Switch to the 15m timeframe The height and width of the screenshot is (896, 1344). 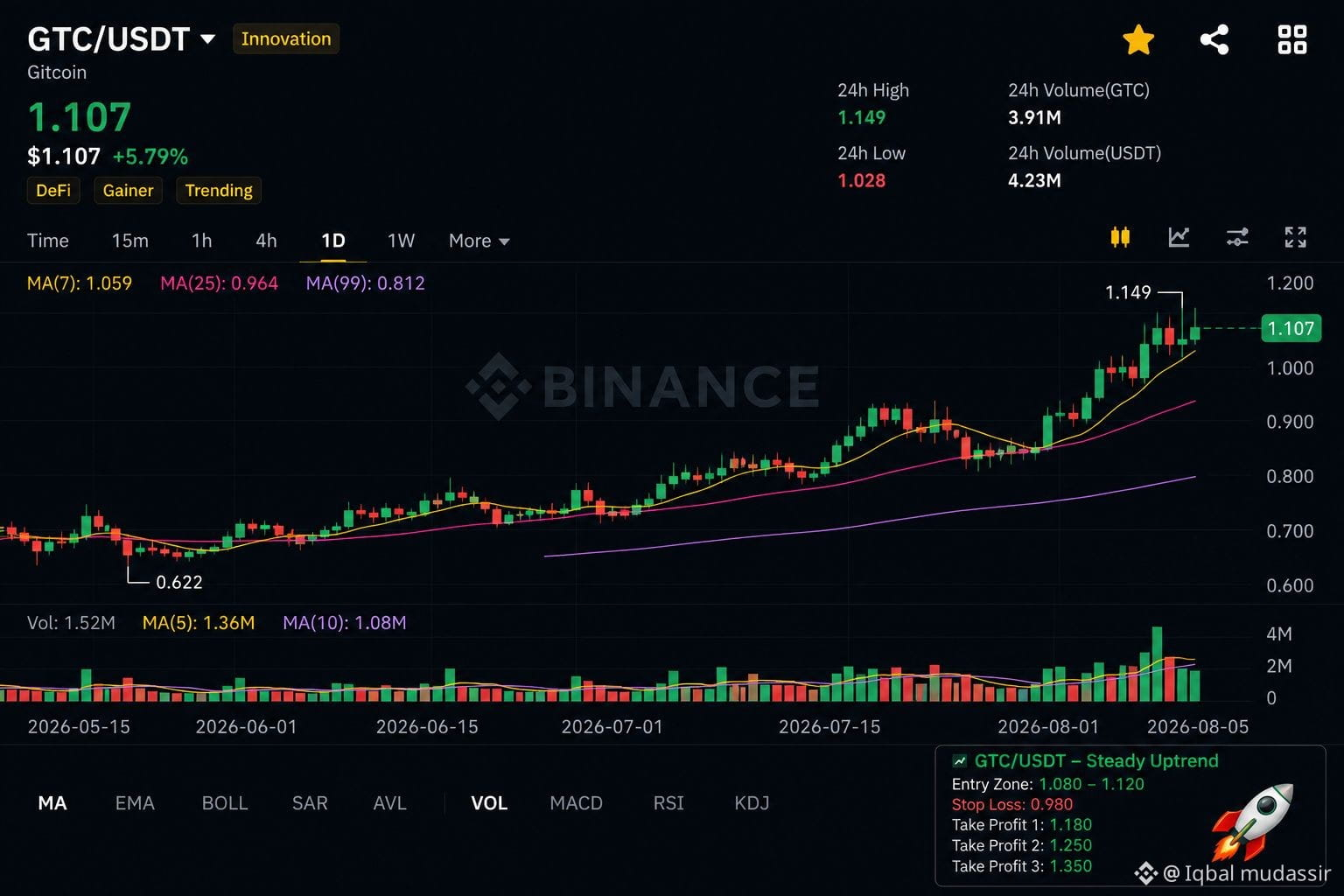coord(130,241)
